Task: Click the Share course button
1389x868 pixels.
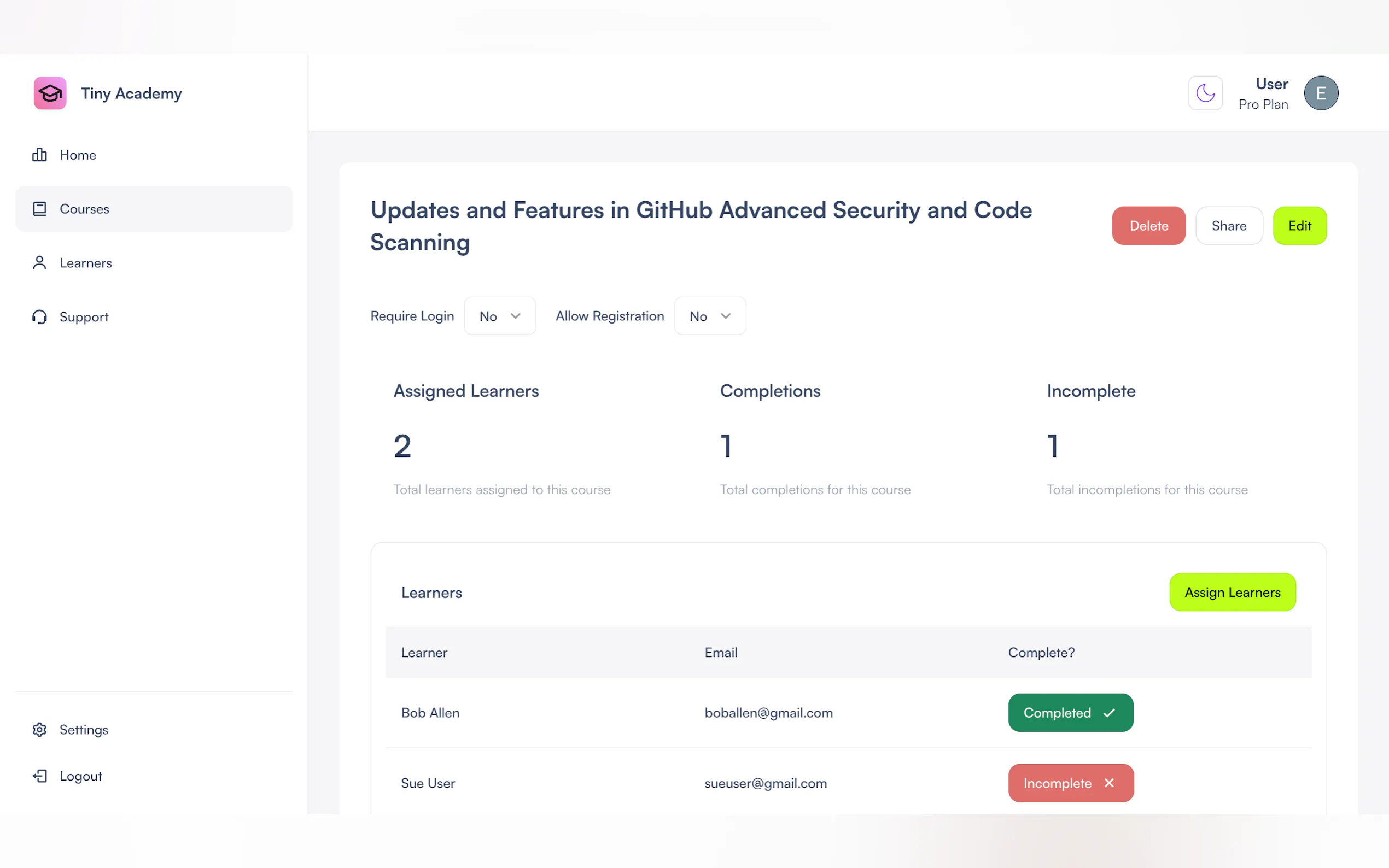Action: coord(1228,226)
